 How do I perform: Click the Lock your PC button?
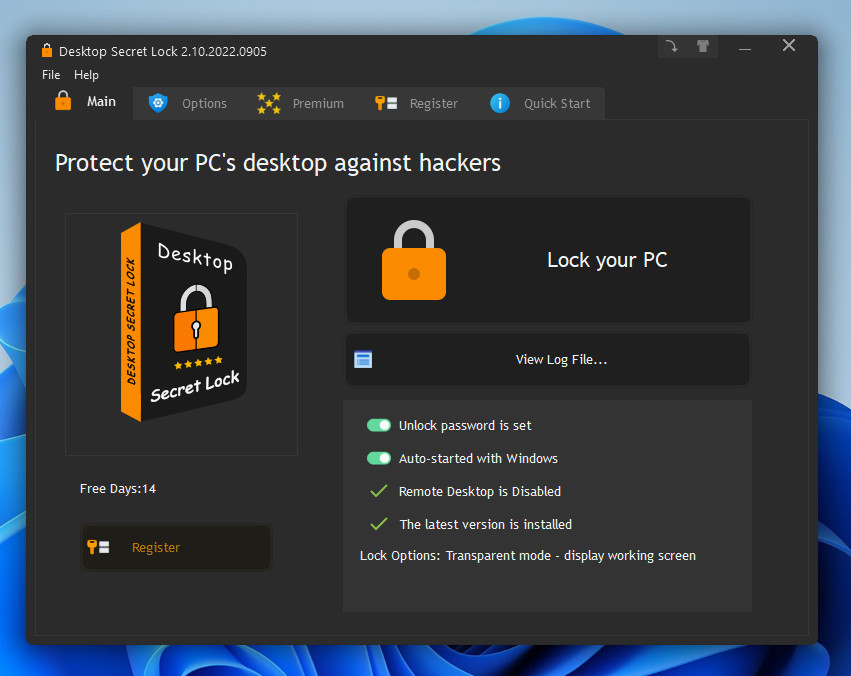coord(549,260)
